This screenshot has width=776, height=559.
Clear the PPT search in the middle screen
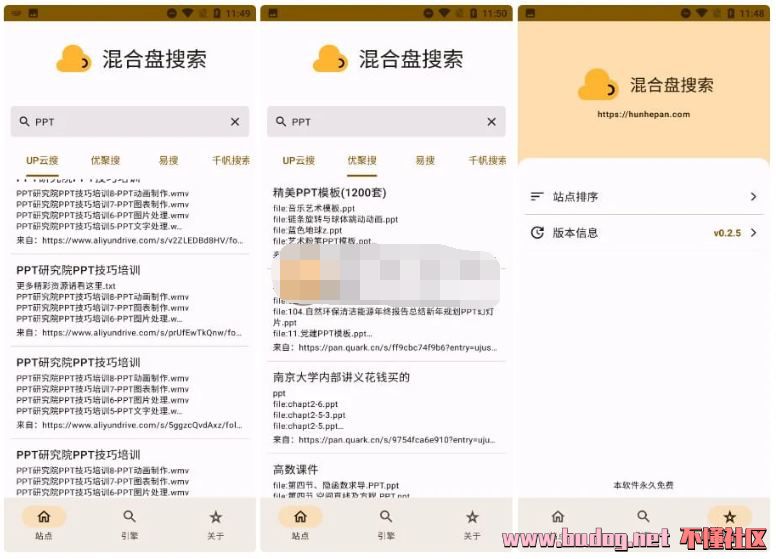491,122
